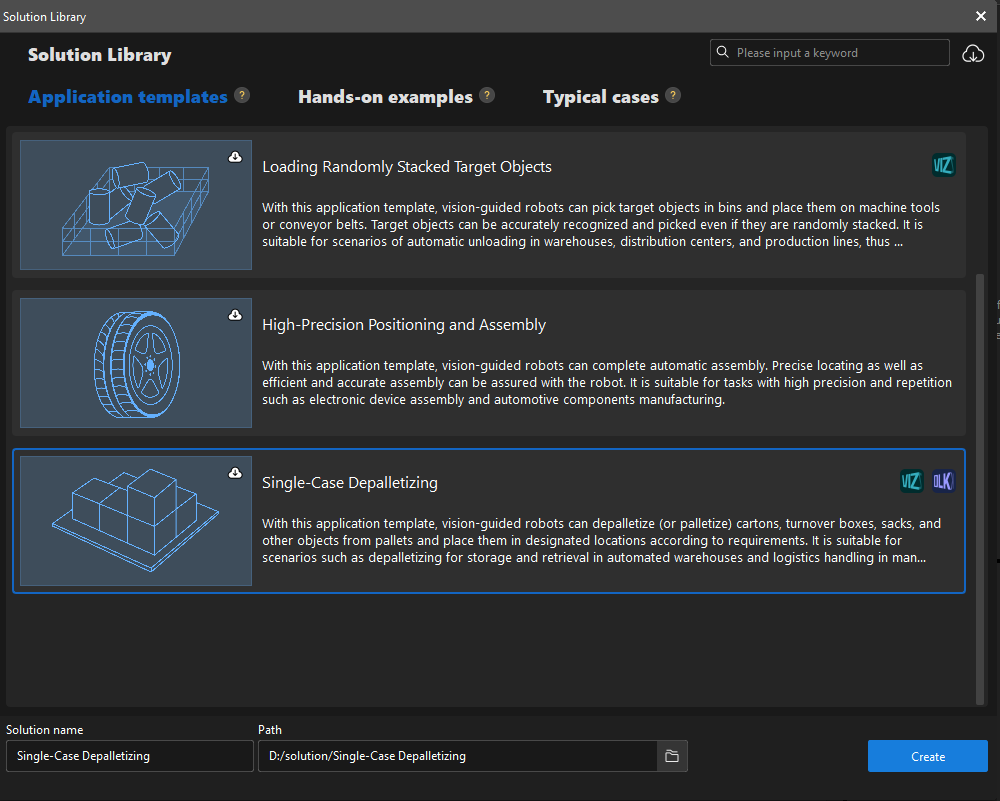Click download icon on Randomly Stacked thumbnail
Image resolution: width=1000 pixels, height=801 pixels.
tap(235, 157)
